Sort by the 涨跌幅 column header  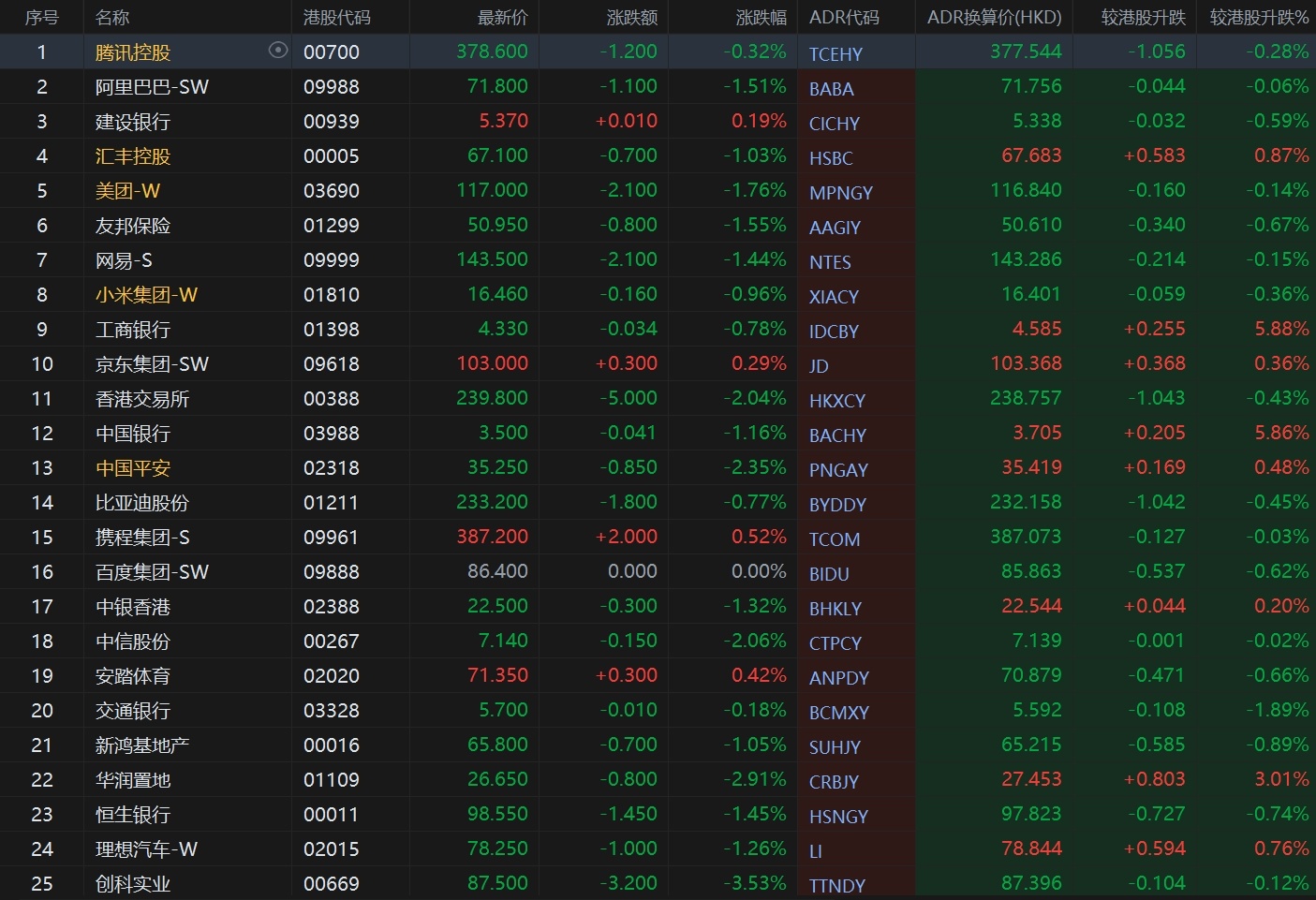click(761, 17)
